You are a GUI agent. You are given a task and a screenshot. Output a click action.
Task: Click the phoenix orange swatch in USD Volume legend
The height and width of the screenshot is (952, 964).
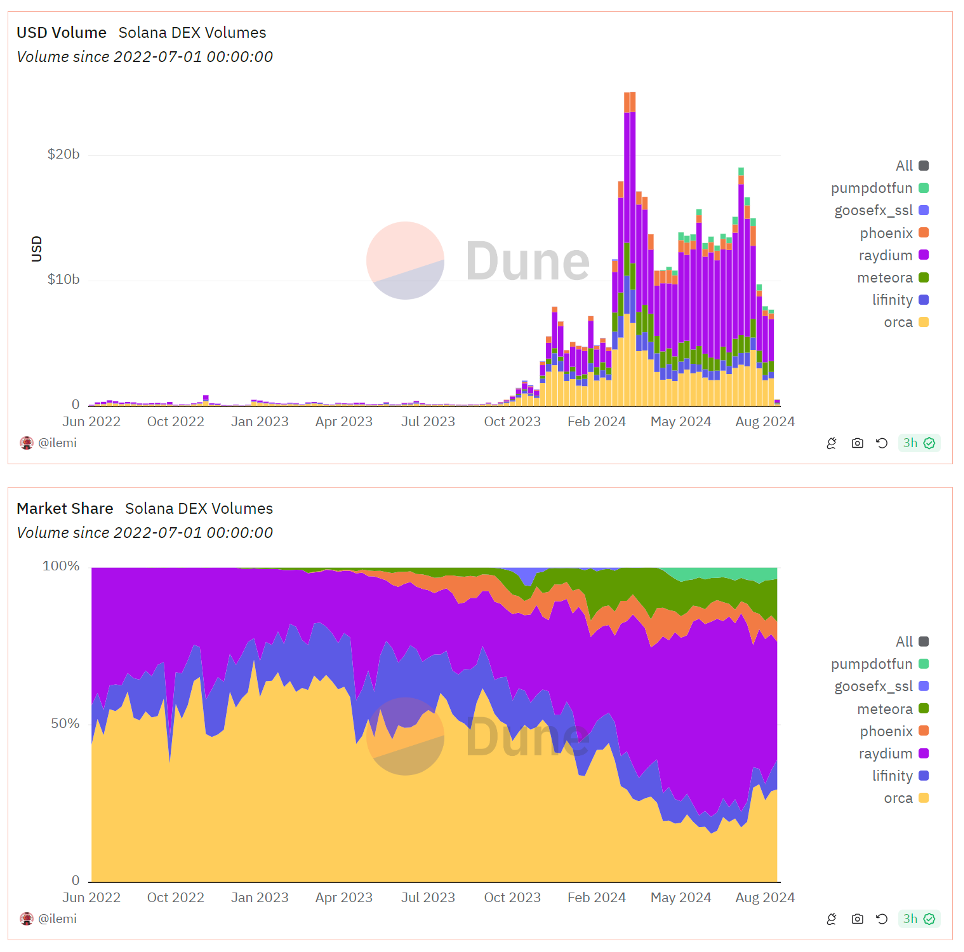(924, 233)
